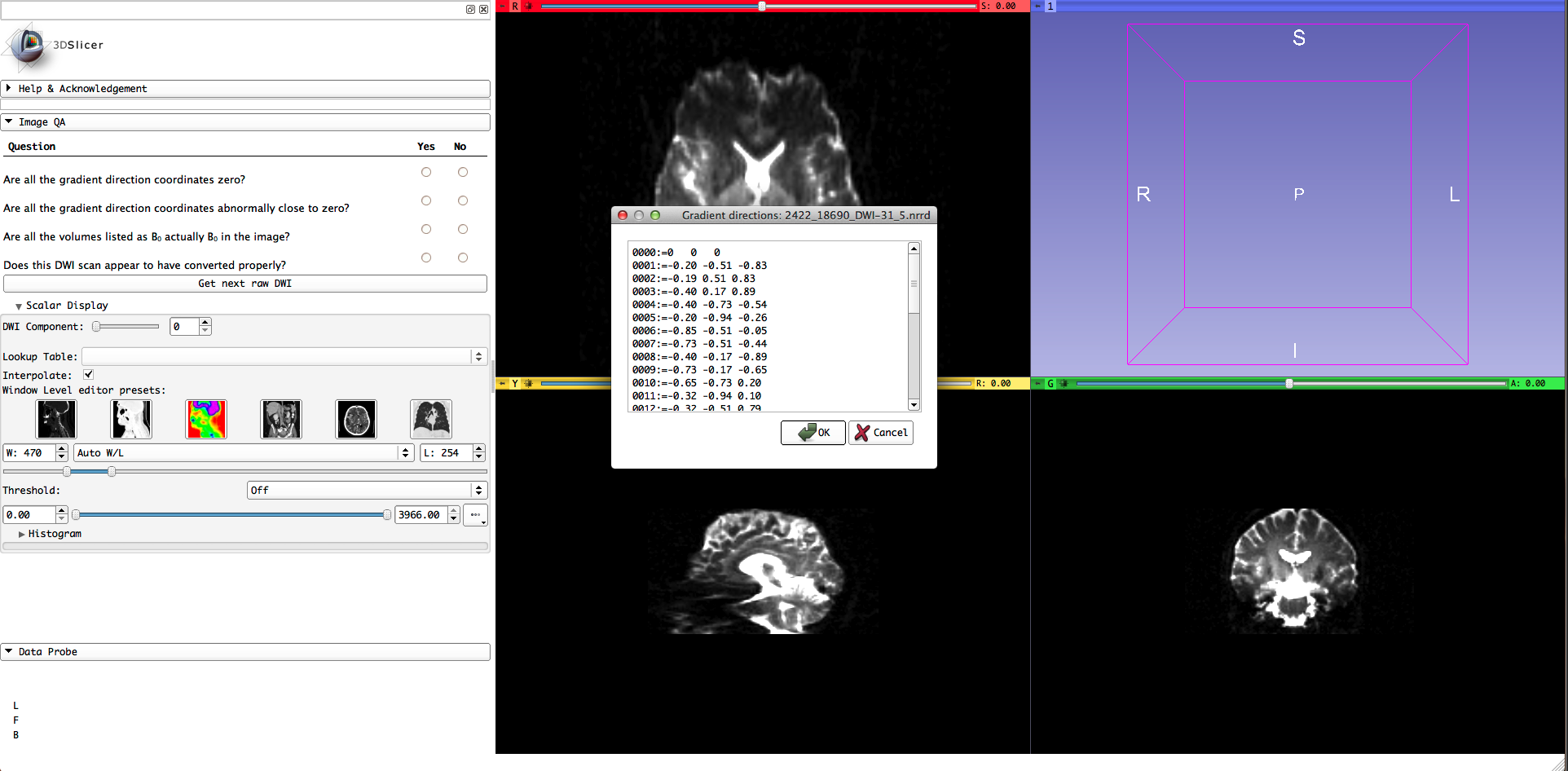Answer Yes to all gradient coordinates zero

pos(426,172)
